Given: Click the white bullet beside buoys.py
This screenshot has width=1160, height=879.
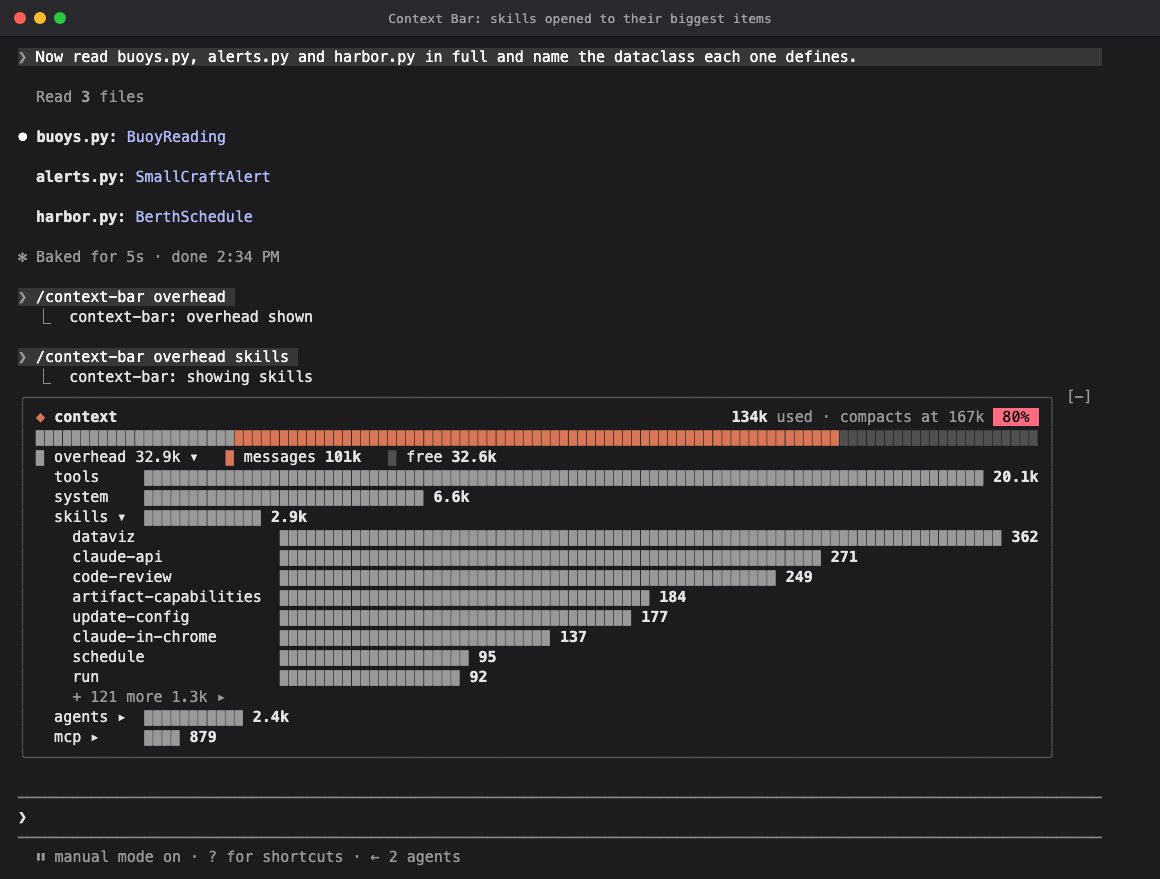Looking at the screenshot, I should tap(22, 137).
